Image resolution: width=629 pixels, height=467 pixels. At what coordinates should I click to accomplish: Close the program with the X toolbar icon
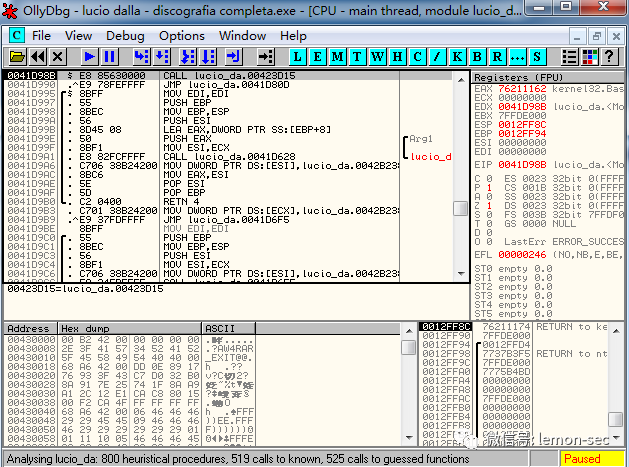[x=58, y=57]
